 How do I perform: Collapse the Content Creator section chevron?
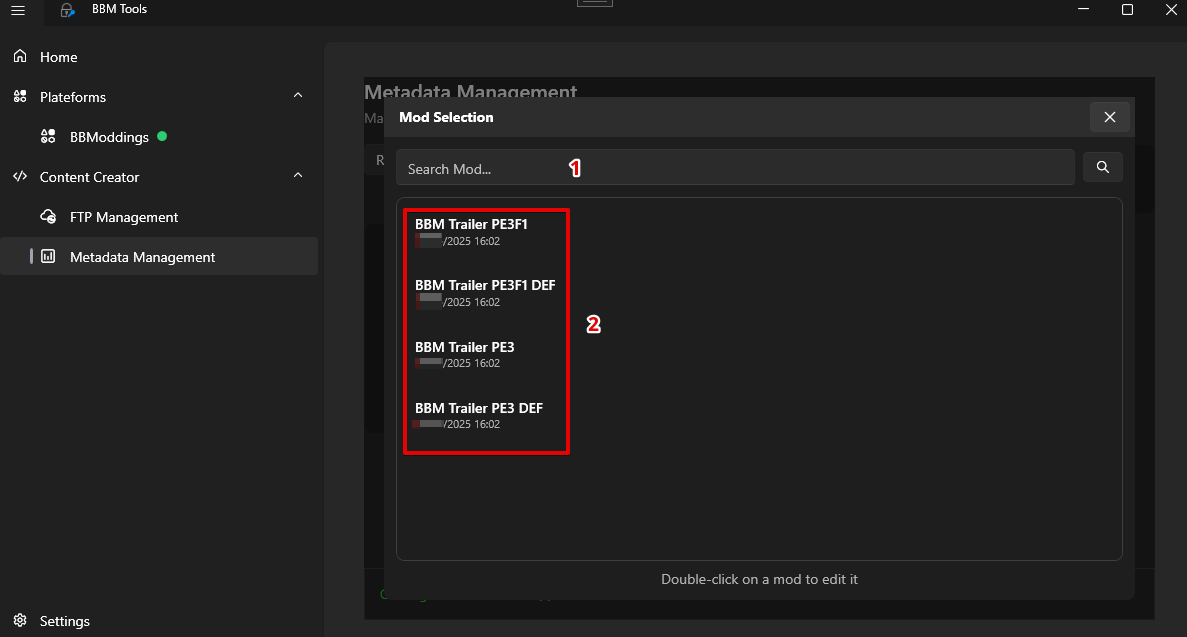298,176
